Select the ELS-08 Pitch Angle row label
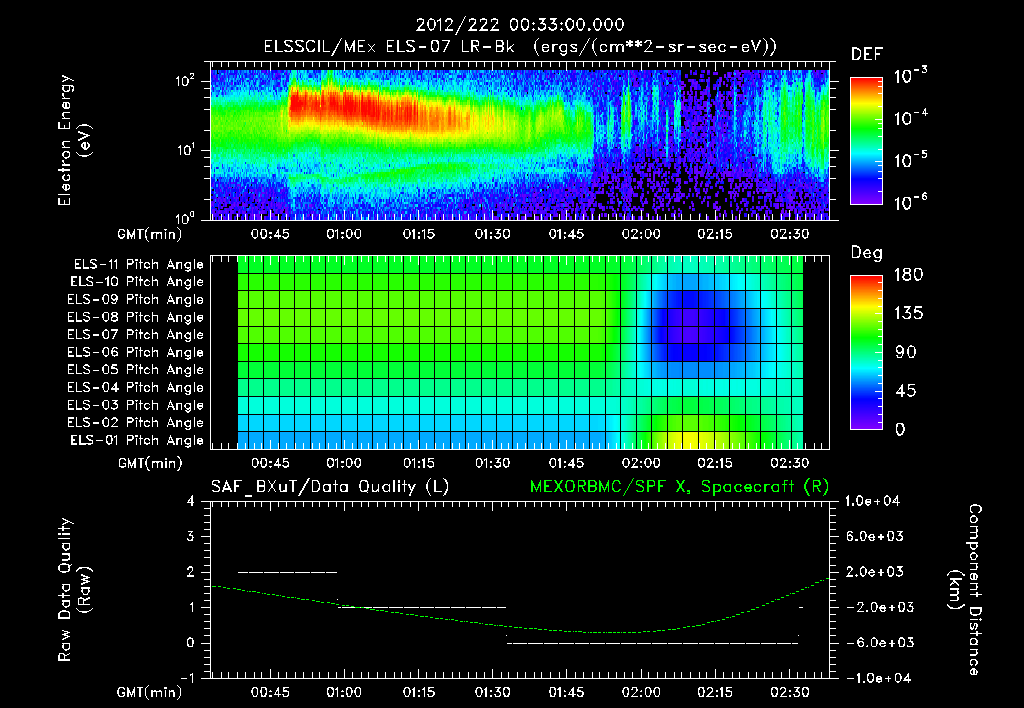The height and width of the screenshot is (708, 1024). (135, 317)
